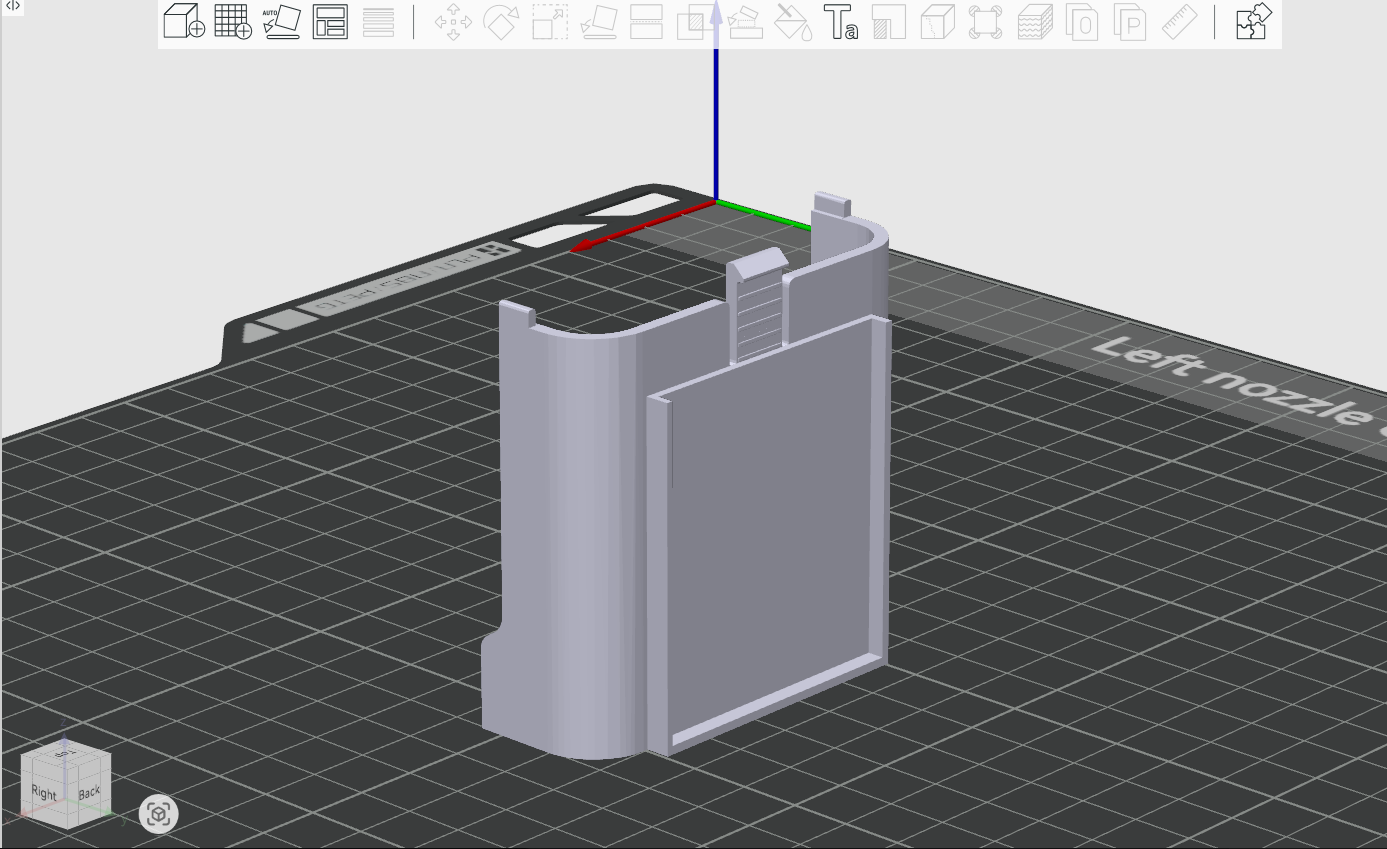Choose the Lay on face tool
The height and width of the screenshot is (849, 1387).
pos(599,22)
